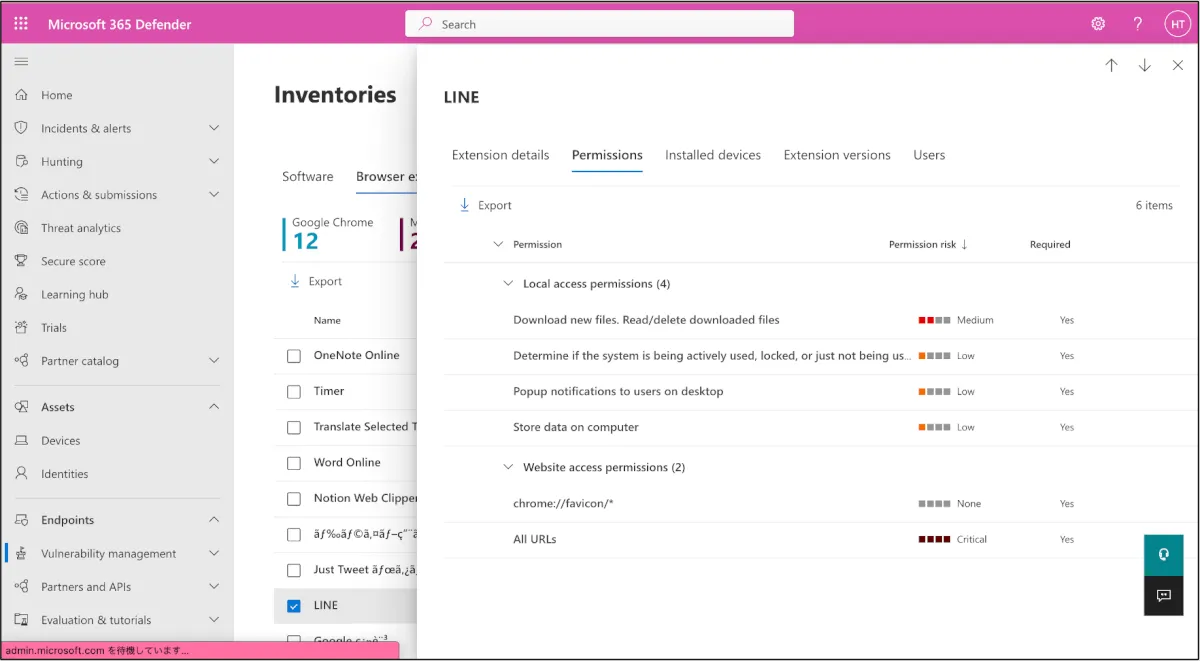This screenshot has width=1200, height=661.
Task: Expand Vulnerability management chevron
Action: tap(214, 553)
